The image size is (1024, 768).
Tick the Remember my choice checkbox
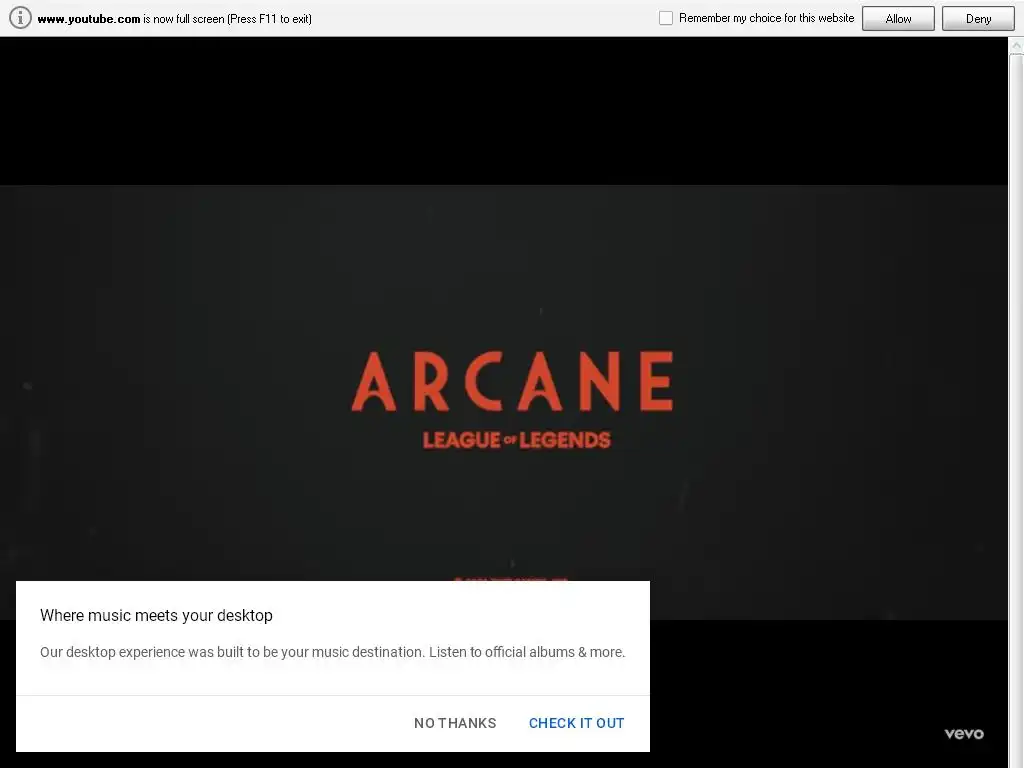tap(665, 18)
